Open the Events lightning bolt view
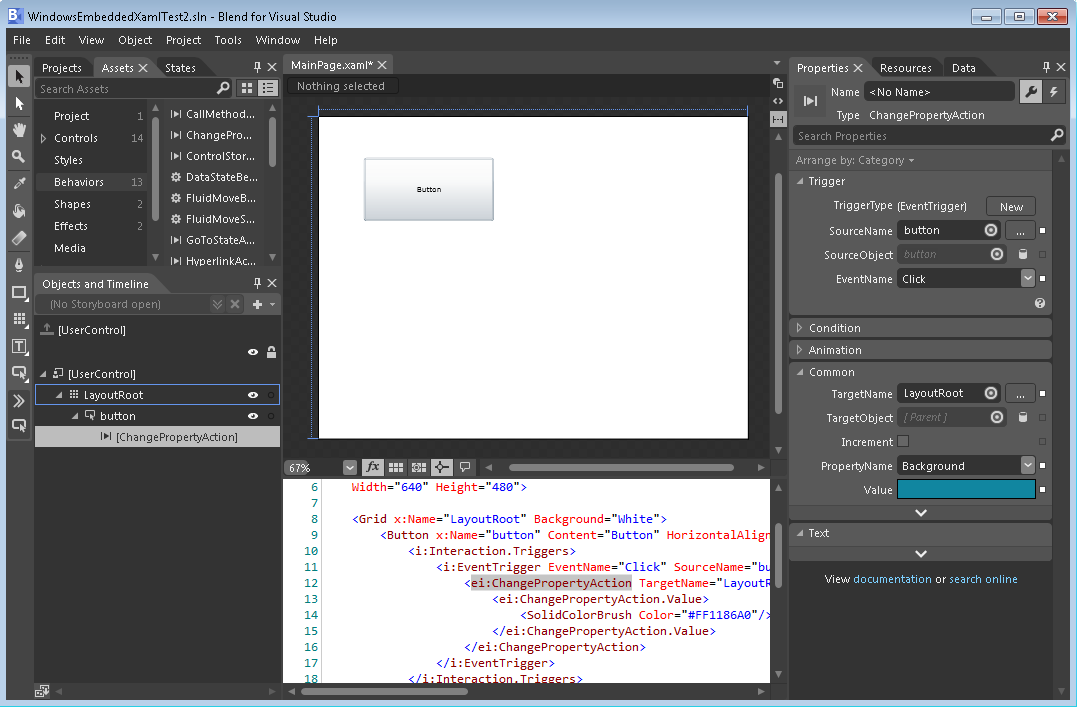The width and height of the screenshot is (1077, 707). [1054, 91]
